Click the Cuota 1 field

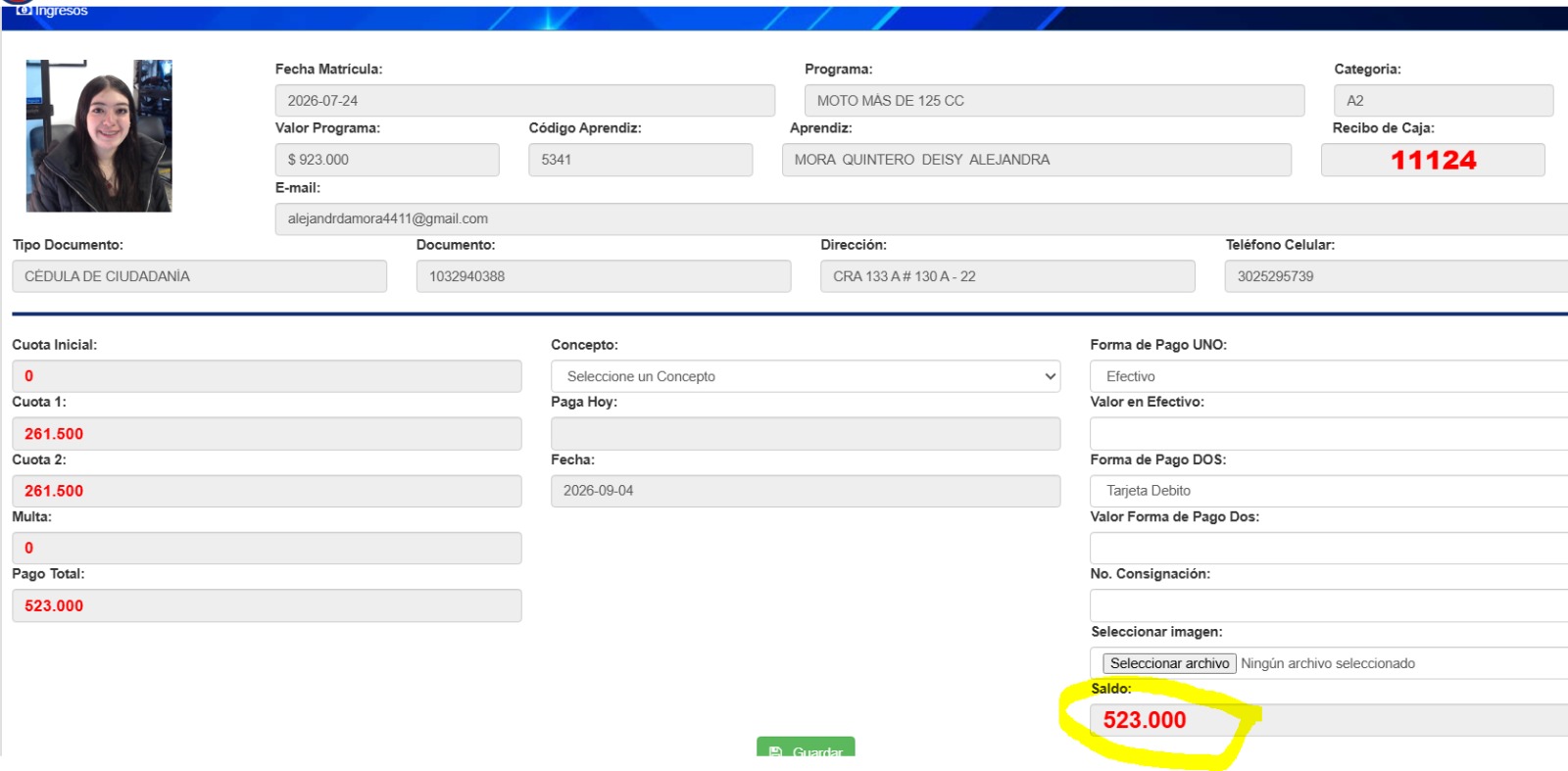pos(267,434)
